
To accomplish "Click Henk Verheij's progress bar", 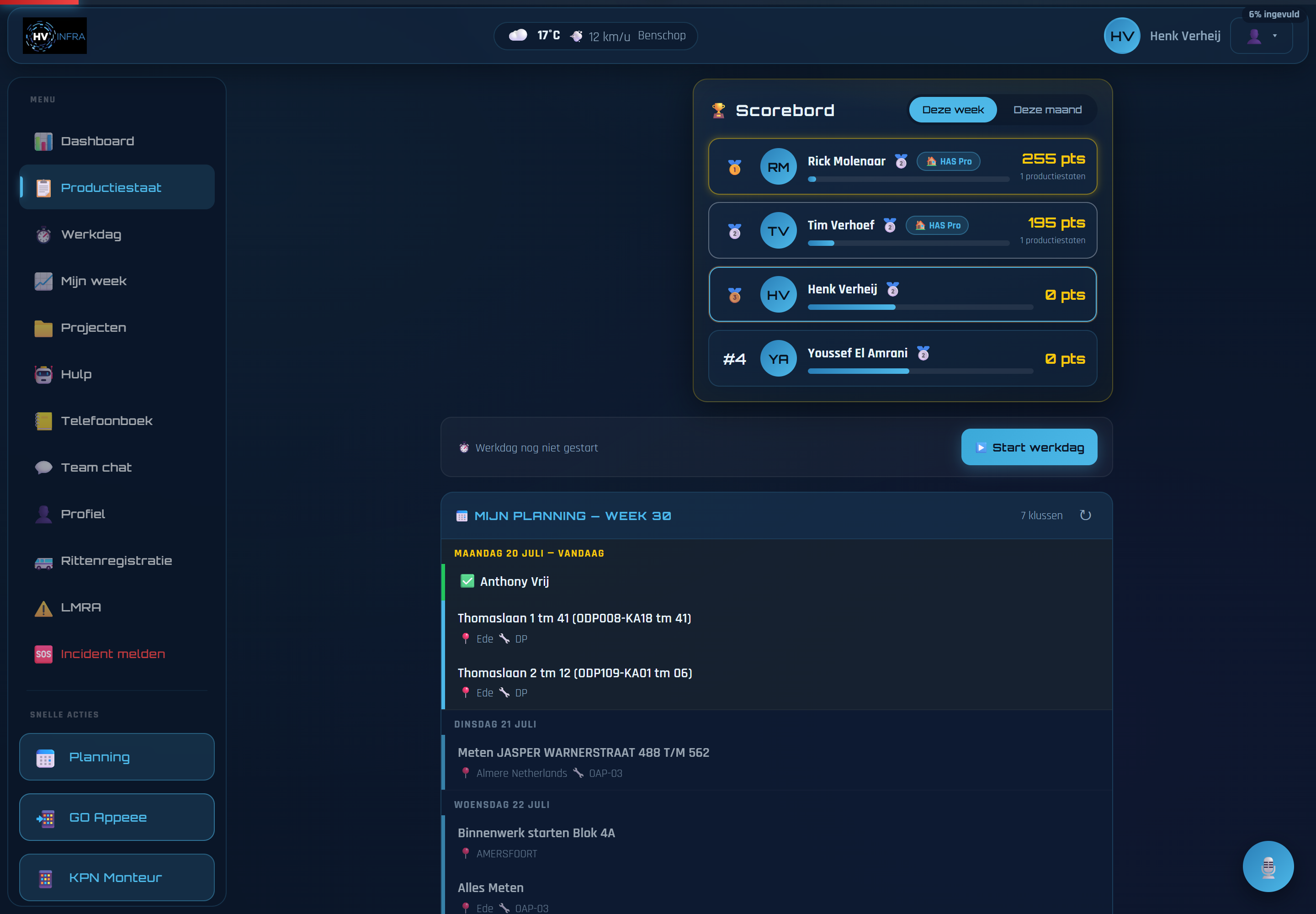I will (920, 308).
